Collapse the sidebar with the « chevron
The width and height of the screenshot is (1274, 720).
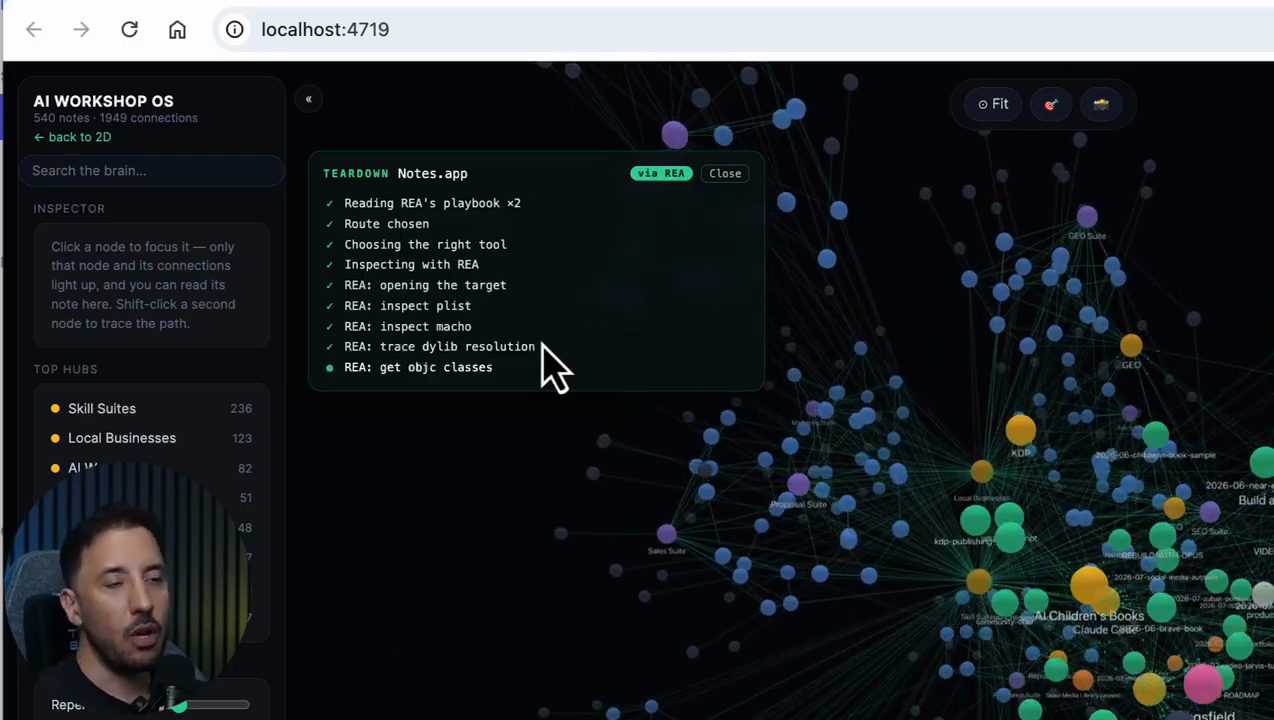(308, 99)
